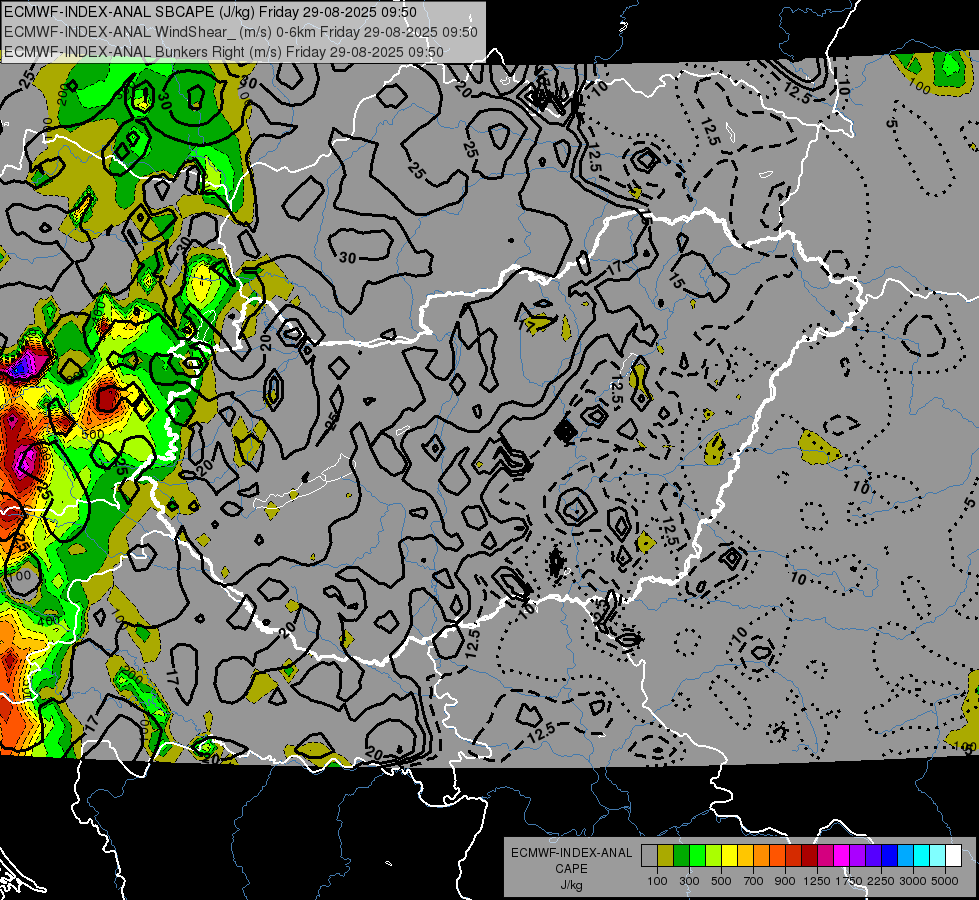Viewport: 979px width, 900px height.
Task: Click the pale cyan swatch before 5000
Action: [x=938, y=856]
